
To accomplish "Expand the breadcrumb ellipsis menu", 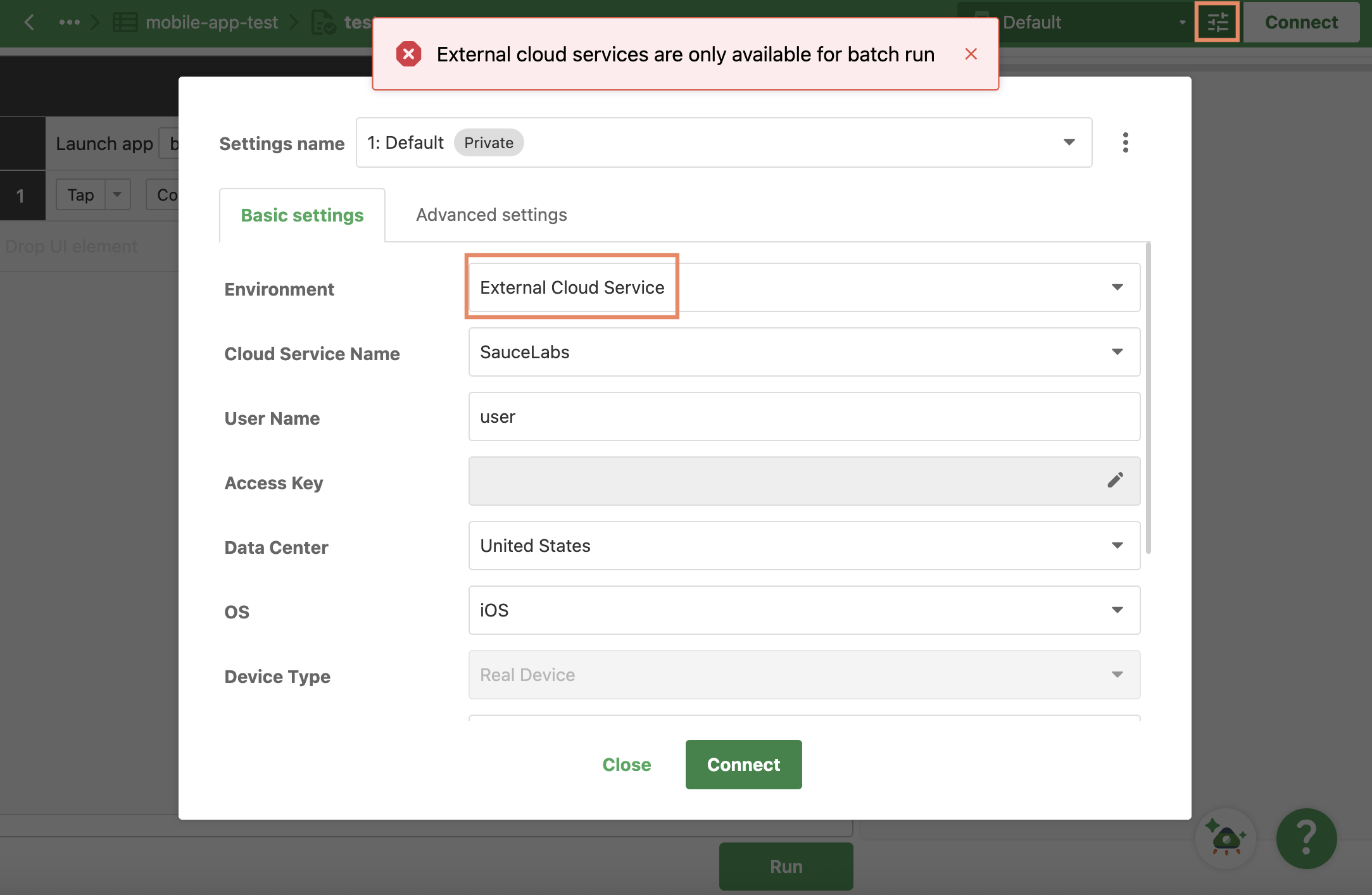I will [69, 22].
